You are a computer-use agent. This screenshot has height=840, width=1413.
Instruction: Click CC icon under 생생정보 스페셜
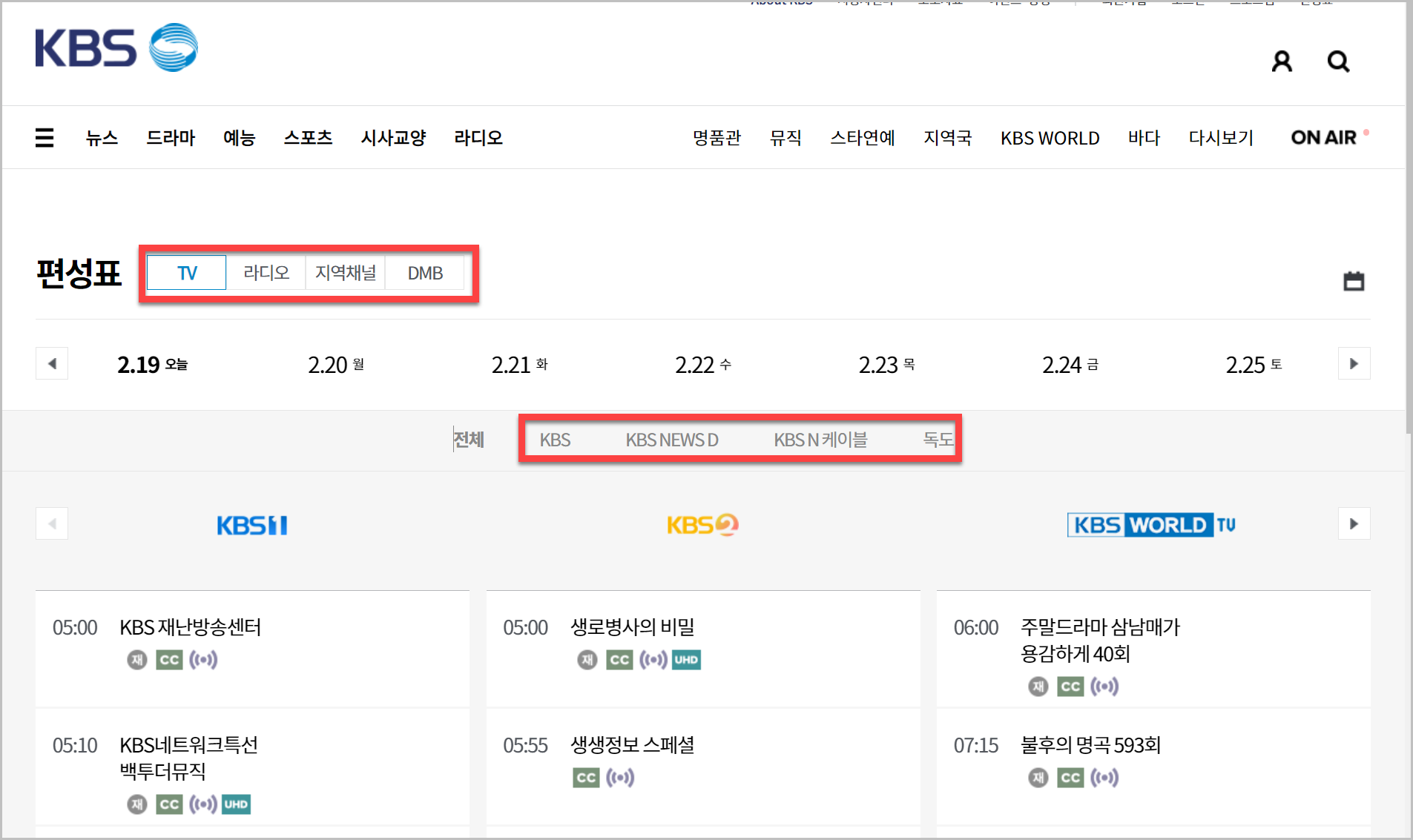click(586, 778)
